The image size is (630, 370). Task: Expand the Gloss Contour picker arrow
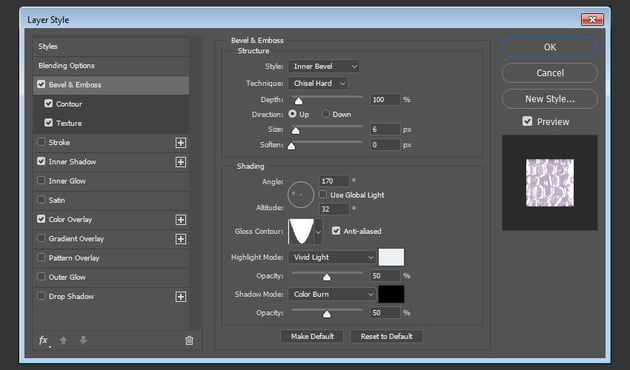pyautogui.click(x=318, y=232)
